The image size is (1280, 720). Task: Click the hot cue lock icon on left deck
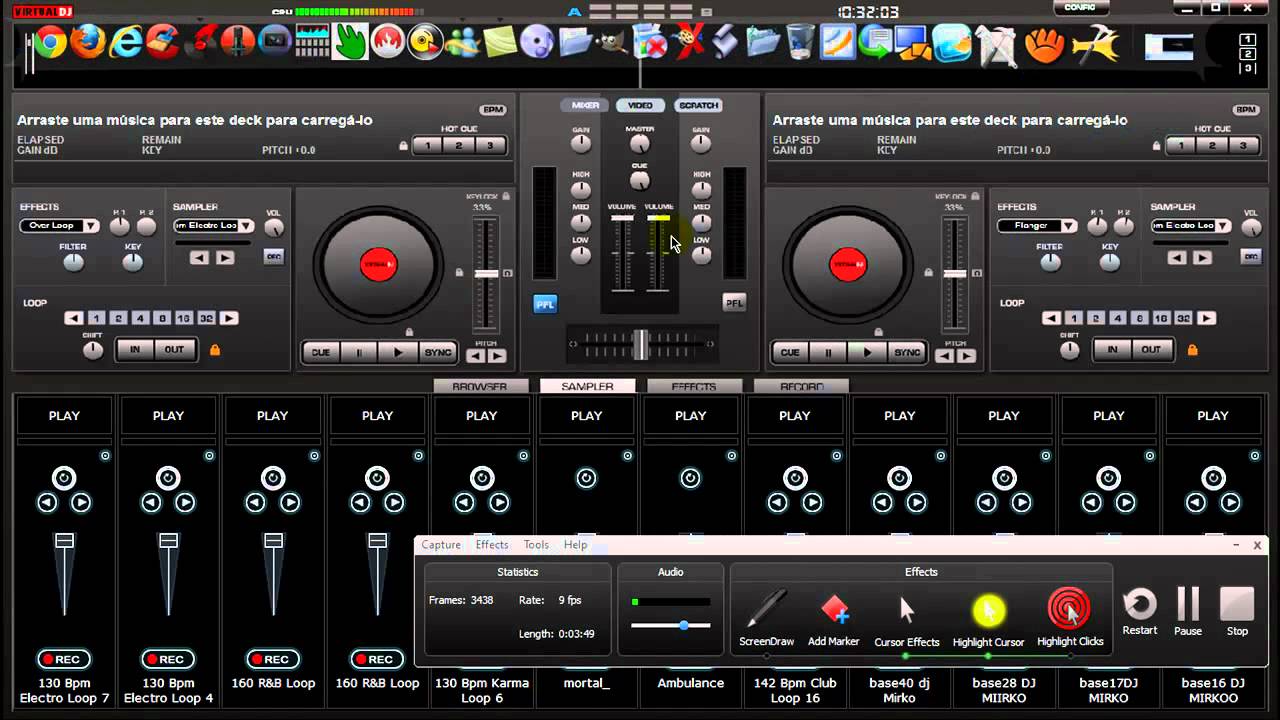point(404,146)
